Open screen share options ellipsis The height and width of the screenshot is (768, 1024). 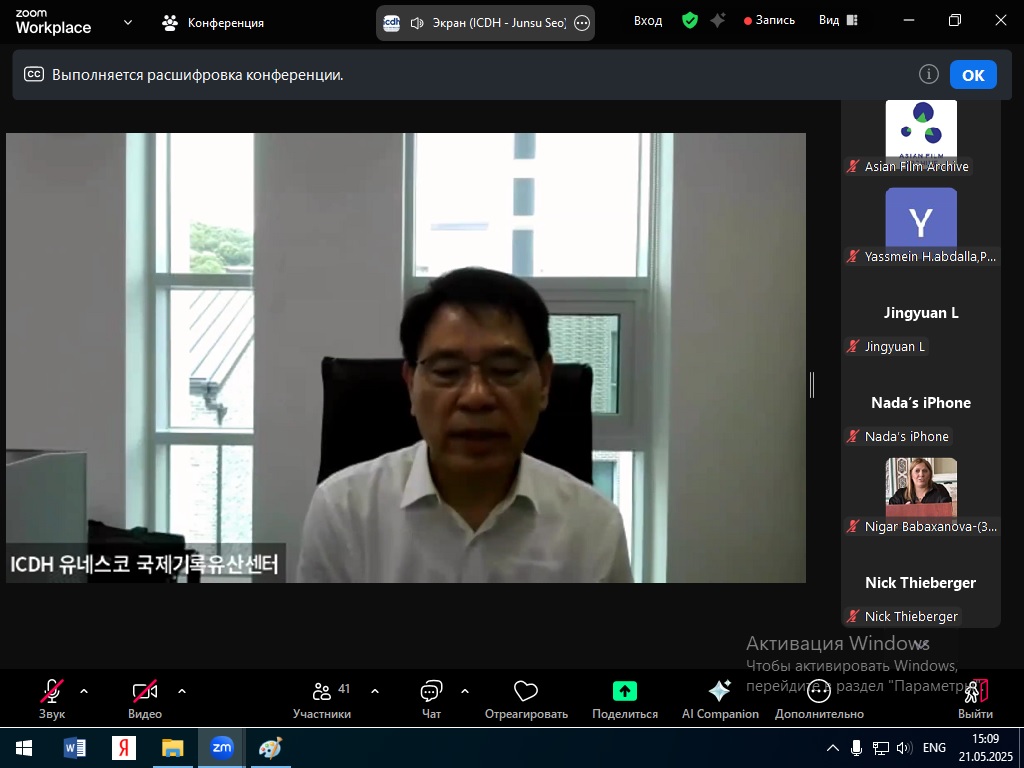point(581,24)
